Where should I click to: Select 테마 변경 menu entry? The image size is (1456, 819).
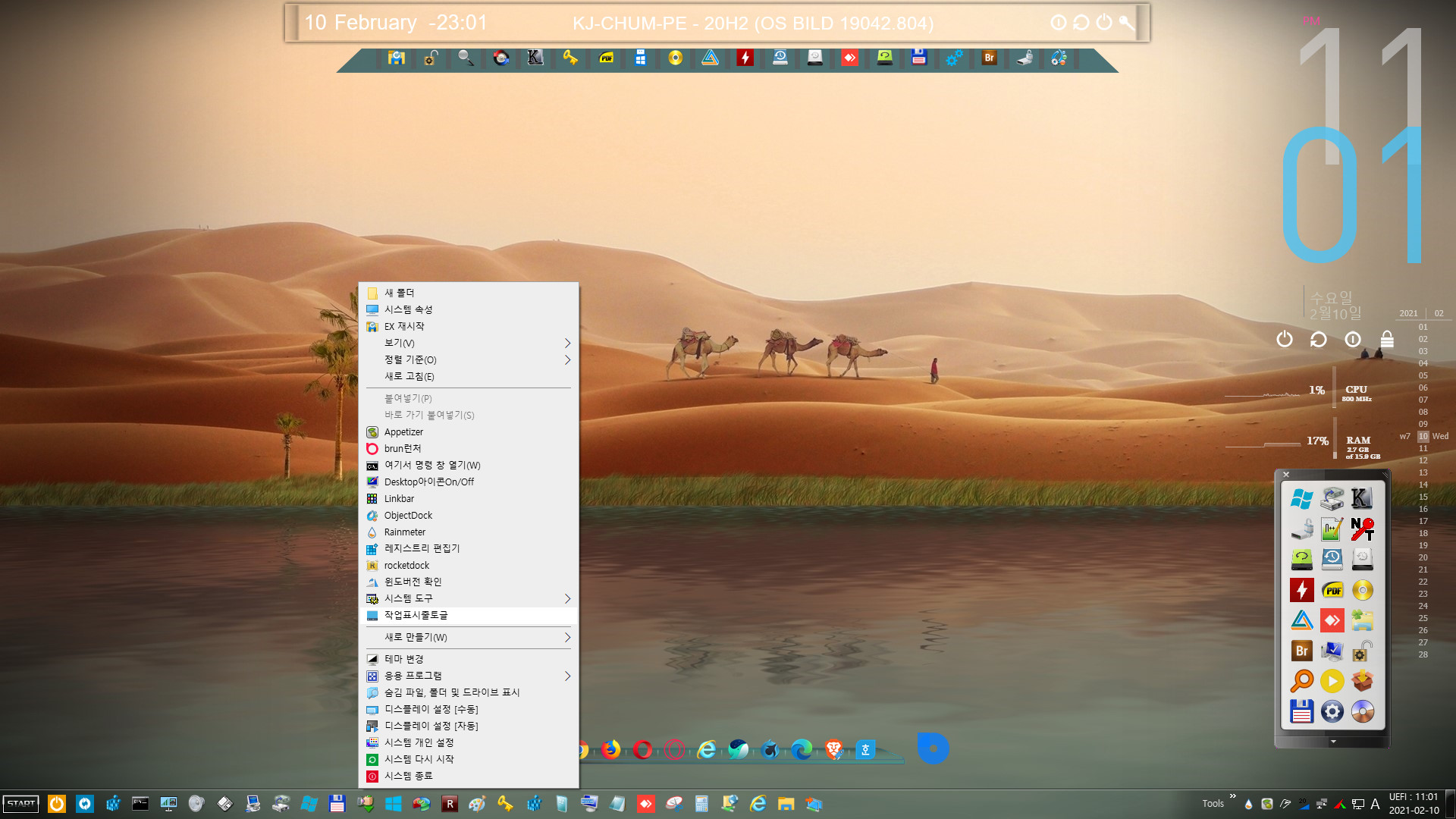pos(469,659)
